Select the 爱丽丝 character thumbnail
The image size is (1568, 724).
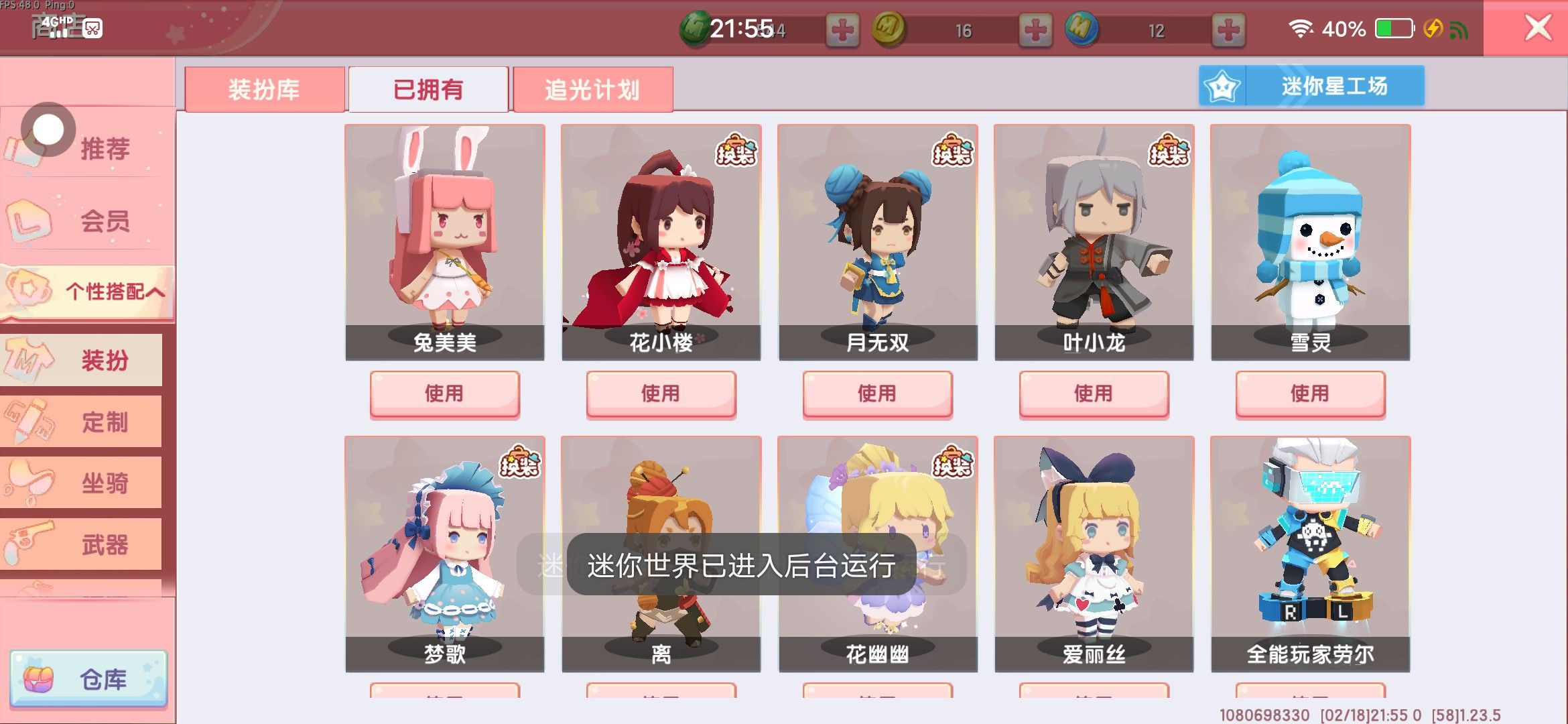[1094, 554]
